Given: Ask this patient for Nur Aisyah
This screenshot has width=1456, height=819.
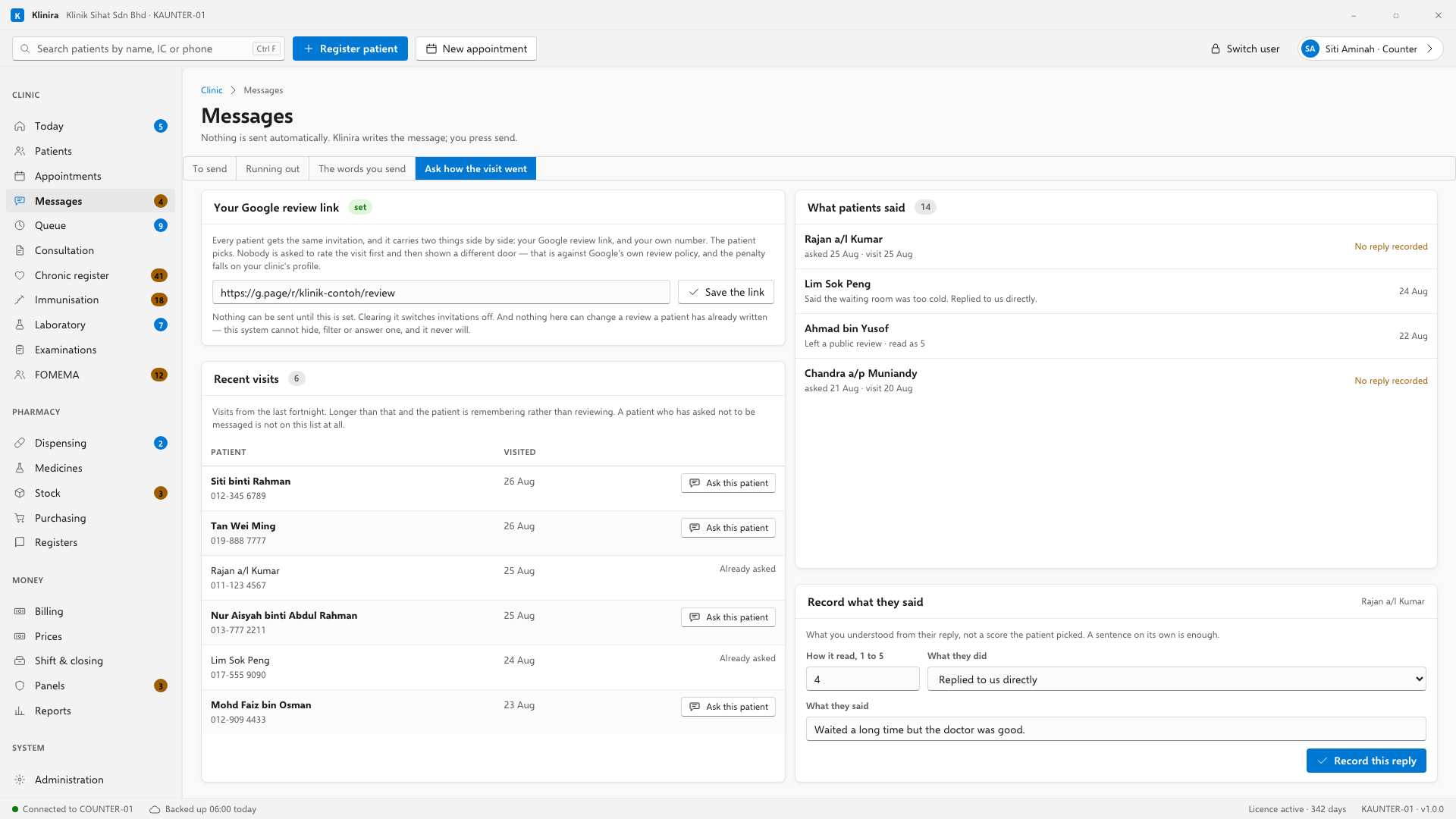Looking at the screenshot, I should coord(728,617).
